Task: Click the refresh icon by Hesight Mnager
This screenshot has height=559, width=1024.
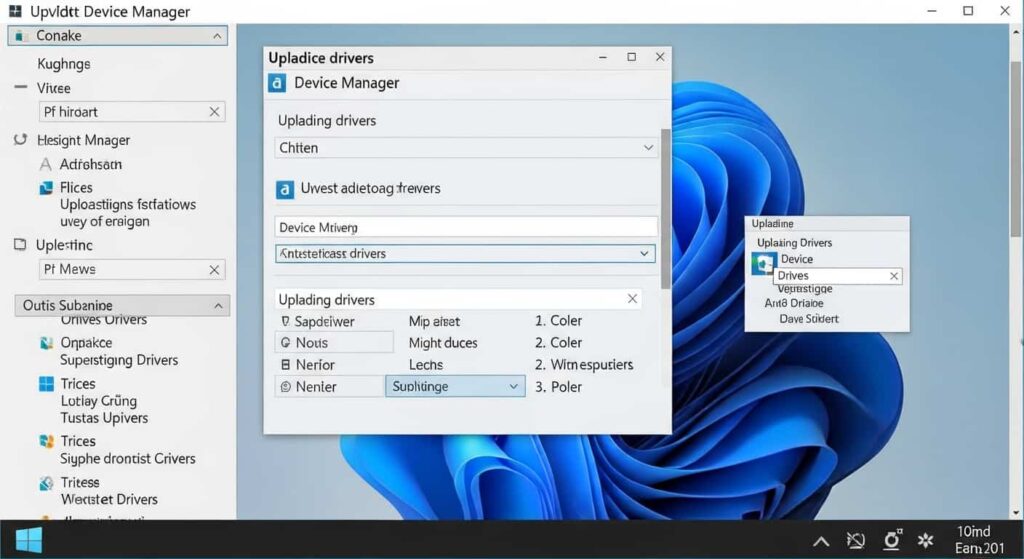Action: (20, 139)
